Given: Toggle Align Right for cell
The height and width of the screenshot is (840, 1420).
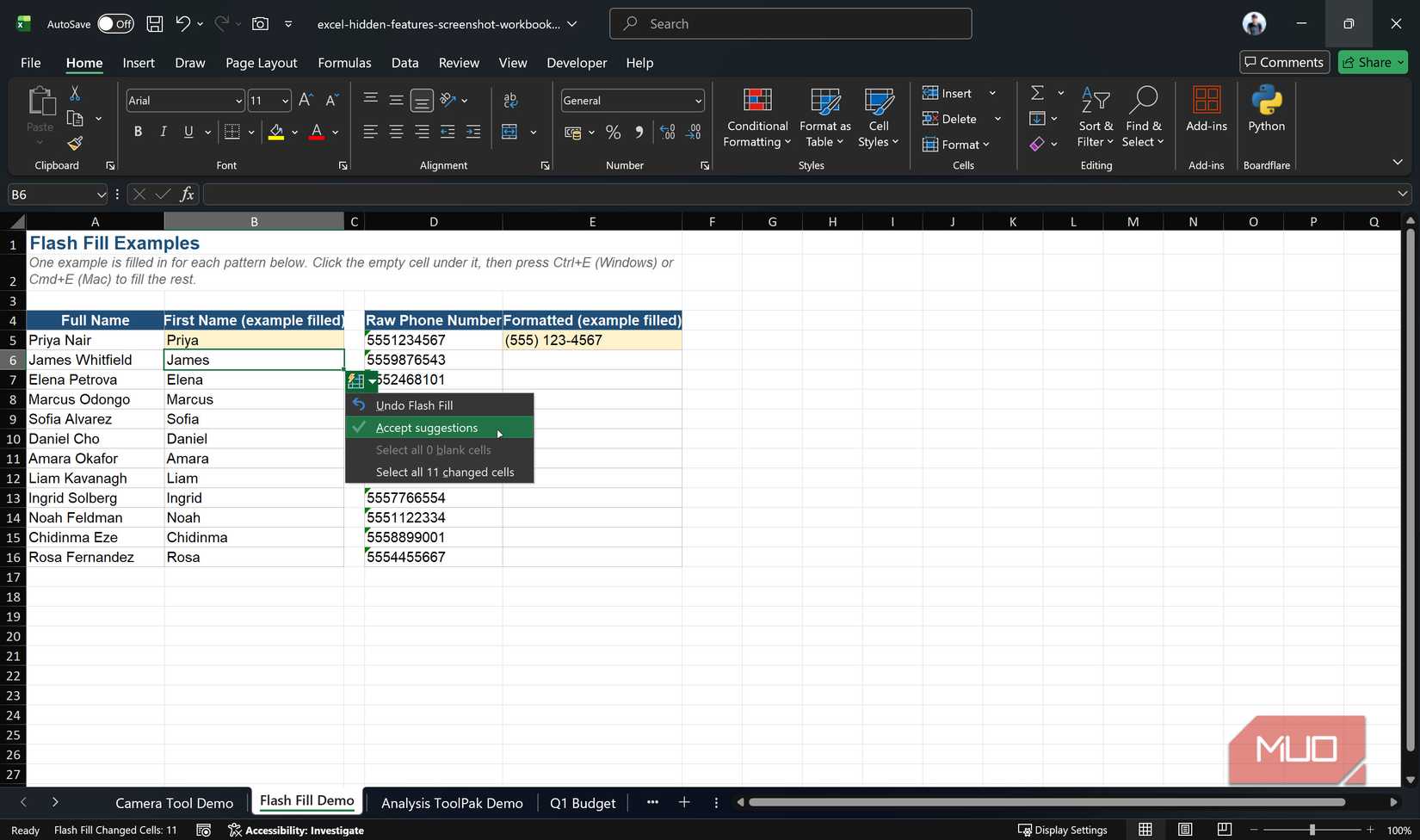Looking at the screenshot, I should point(422,132).
